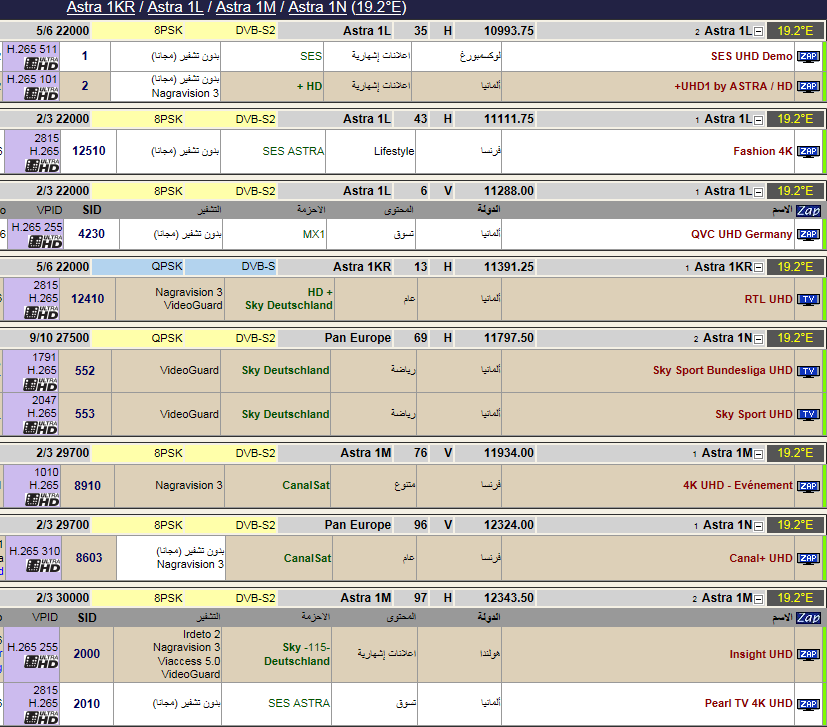Collapse the Astra 1M 11934.00 transponder section
This screenshot has width=827, height=727.
tap(758, 454)
